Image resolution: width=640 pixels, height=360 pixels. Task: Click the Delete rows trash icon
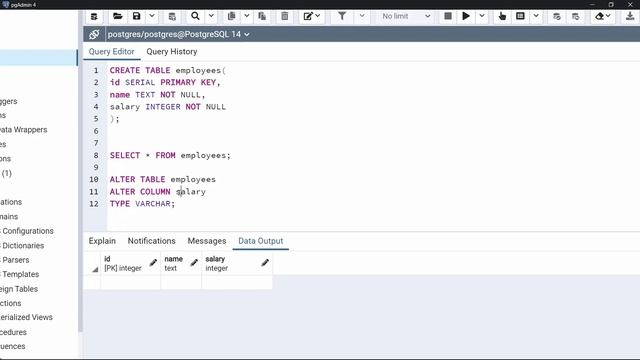point(284,16)
